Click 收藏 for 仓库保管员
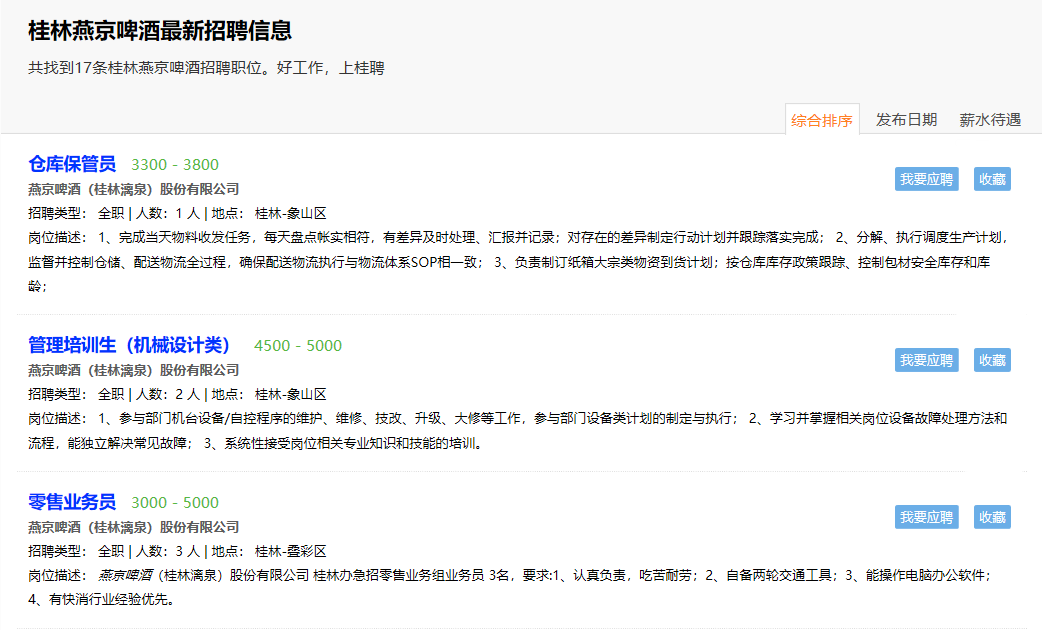Screen dimensions: 1042x630 coord(992,179)
